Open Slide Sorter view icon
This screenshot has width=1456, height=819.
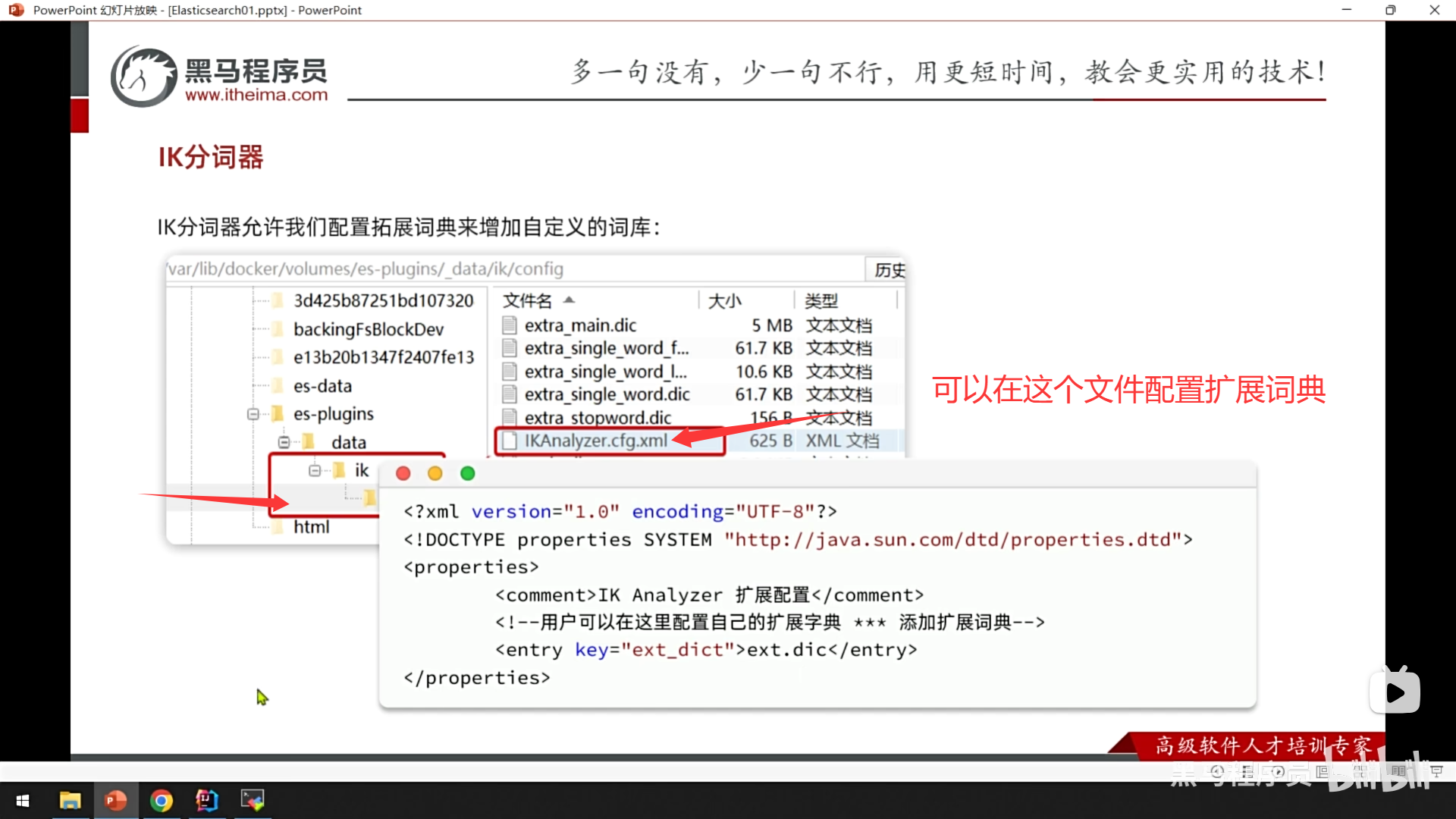pos(1361,771)
